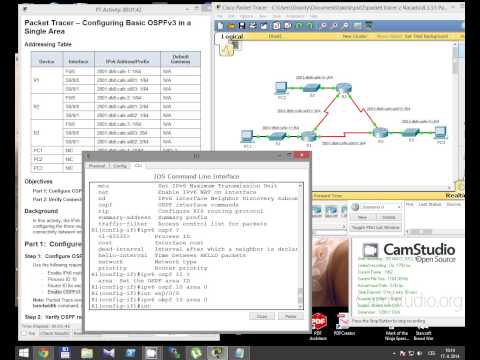The height and width of the screenshot is (360, 480).
Task: Click the workspace vertical scrollbar in Packet Tracer
Action: pyautogui.click(x=455, y=115)
